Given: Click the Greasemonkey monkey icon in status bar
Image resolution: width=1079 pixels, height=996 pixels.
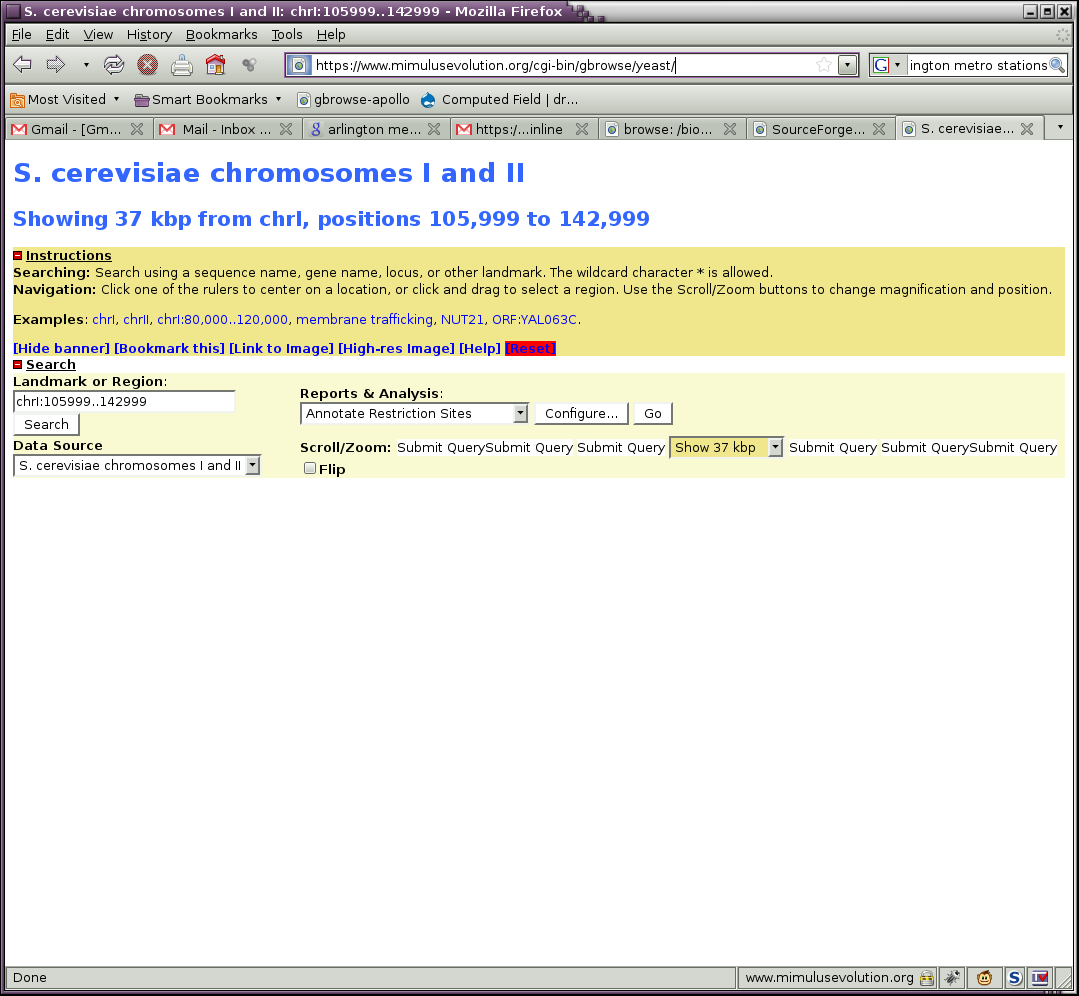Looking at the screenshot, I should point(985,978).
